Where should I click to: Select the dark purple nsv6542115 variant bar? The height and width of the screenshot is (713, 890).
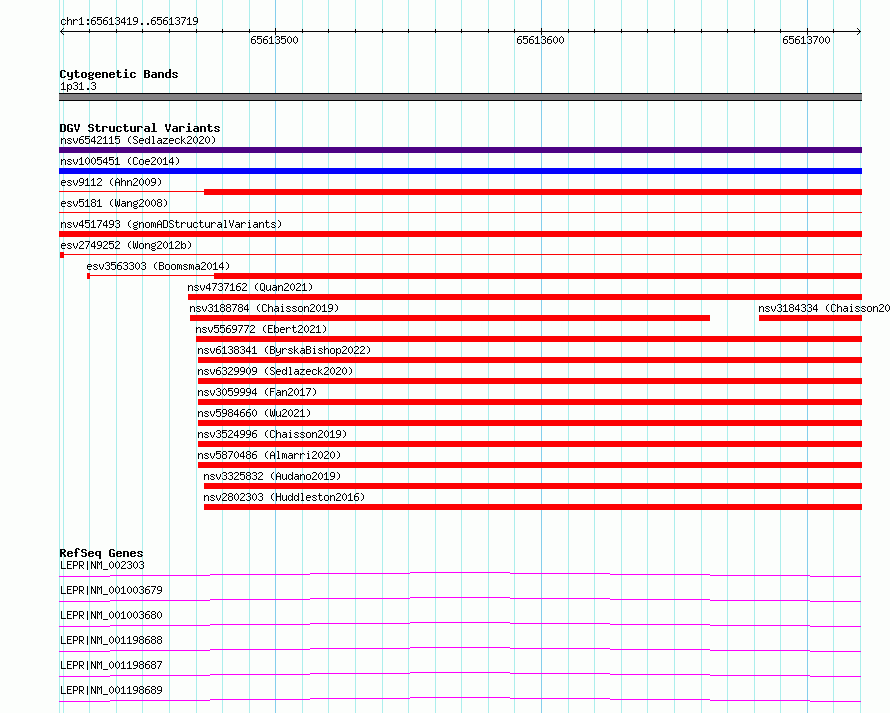coord(460,150)
